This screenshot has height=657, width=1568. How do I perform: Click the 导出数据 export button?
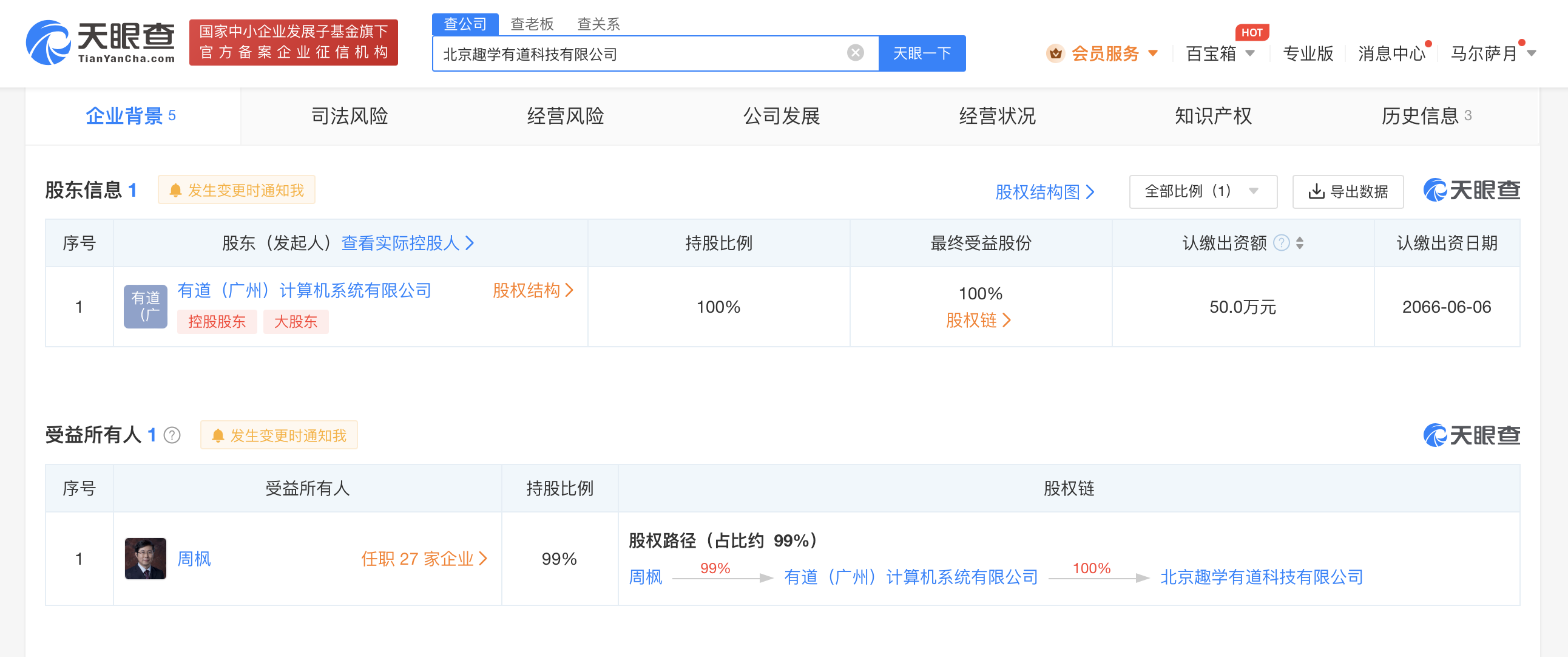click(1347, 191)
